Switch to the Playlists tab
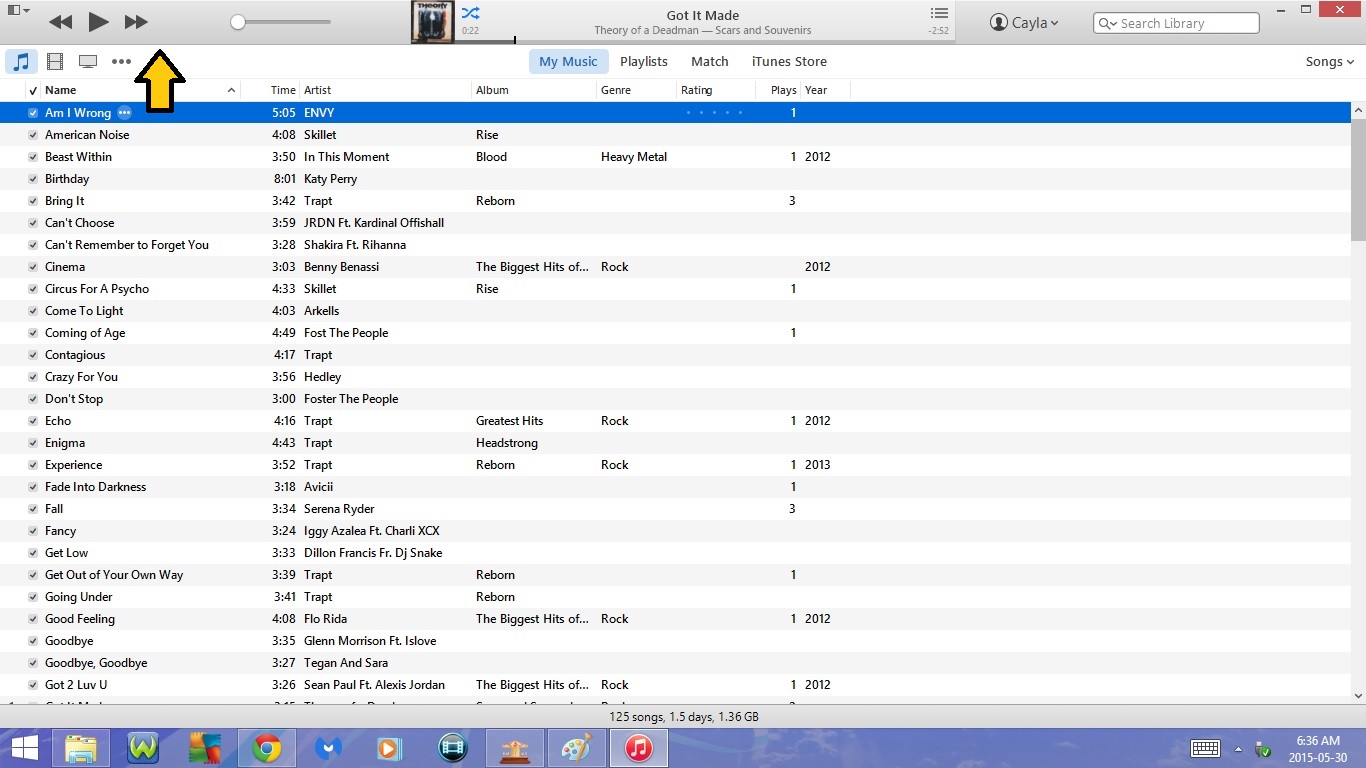 [643, 62]
